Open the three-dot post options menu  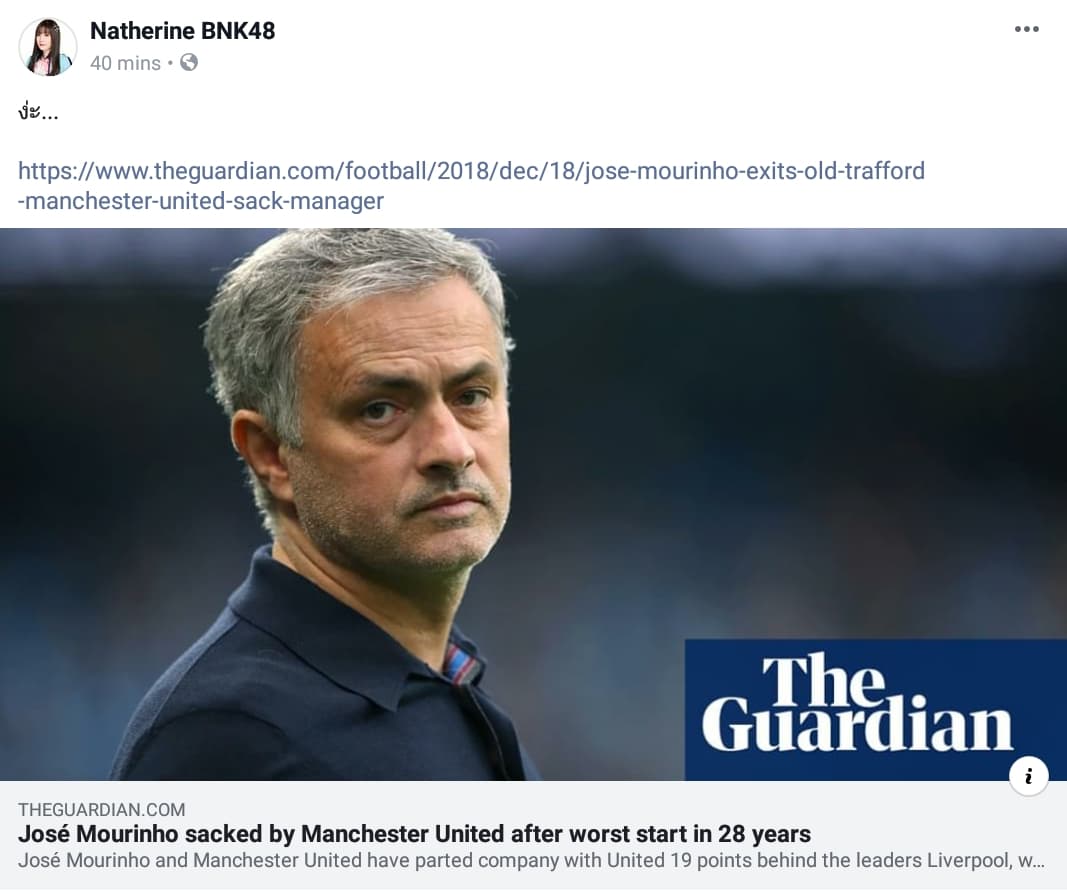tap(1026, 29)
